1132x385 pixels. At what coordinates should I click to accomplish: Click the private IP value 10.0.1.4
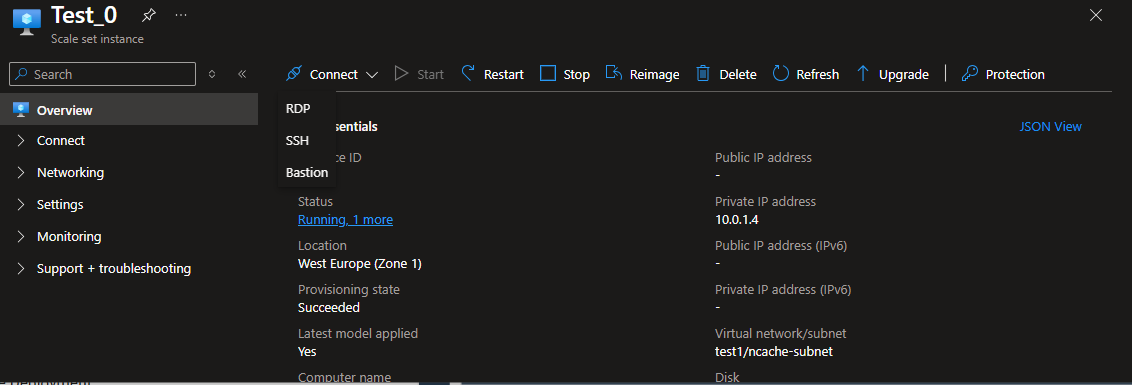click(x=736, y=220)
